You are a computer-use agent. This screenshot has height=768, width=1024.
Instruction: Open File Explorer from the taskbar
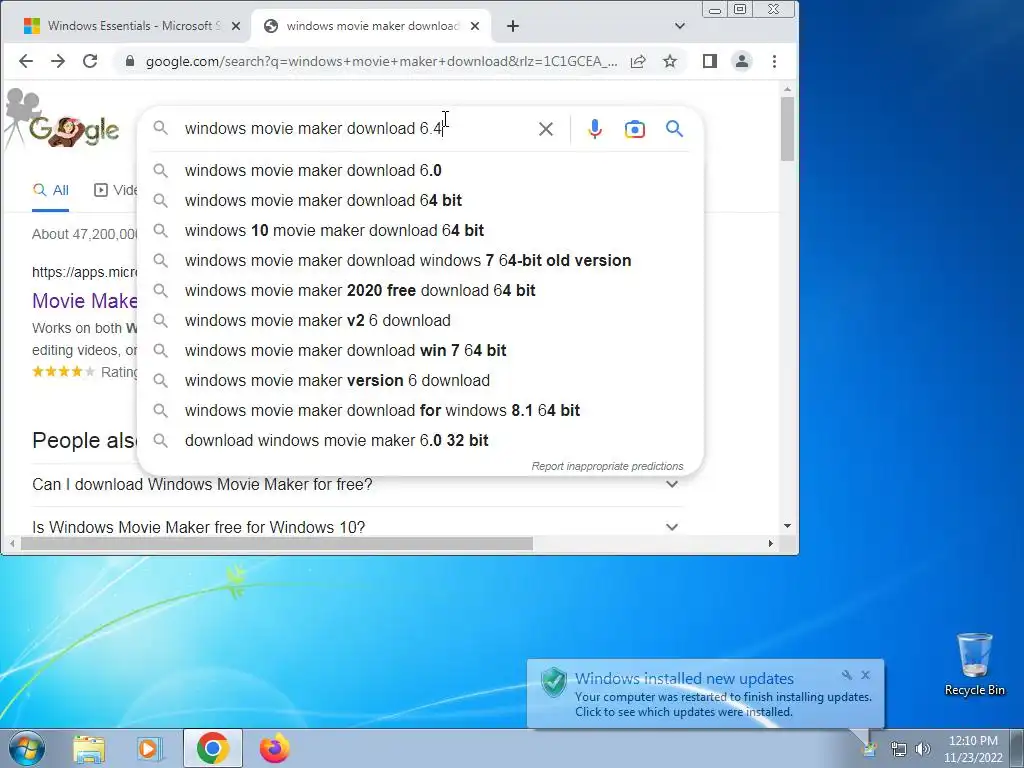[89, 749]
